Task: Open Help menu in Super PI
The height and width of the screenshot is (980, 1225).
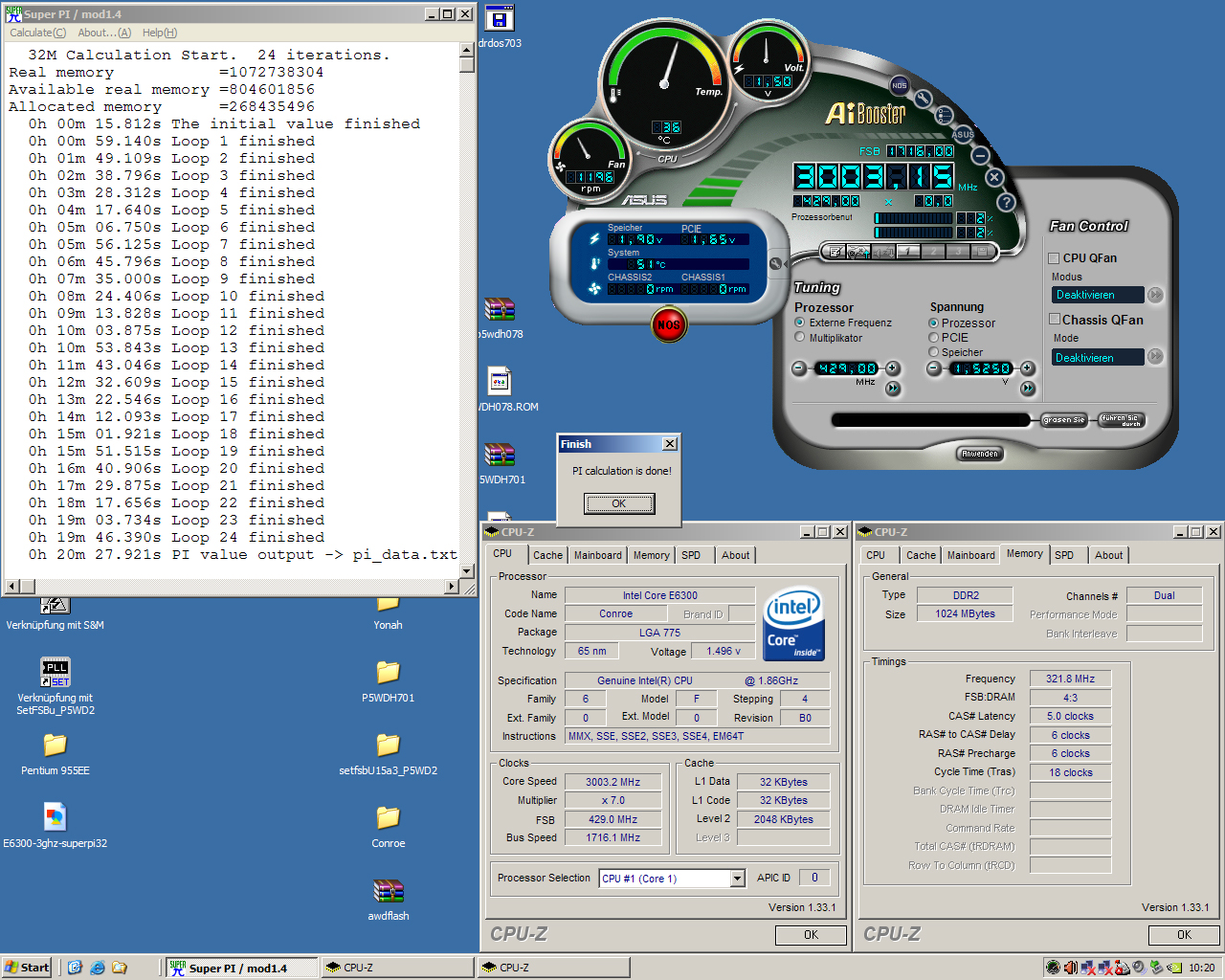Action: (x=160, y=33)
